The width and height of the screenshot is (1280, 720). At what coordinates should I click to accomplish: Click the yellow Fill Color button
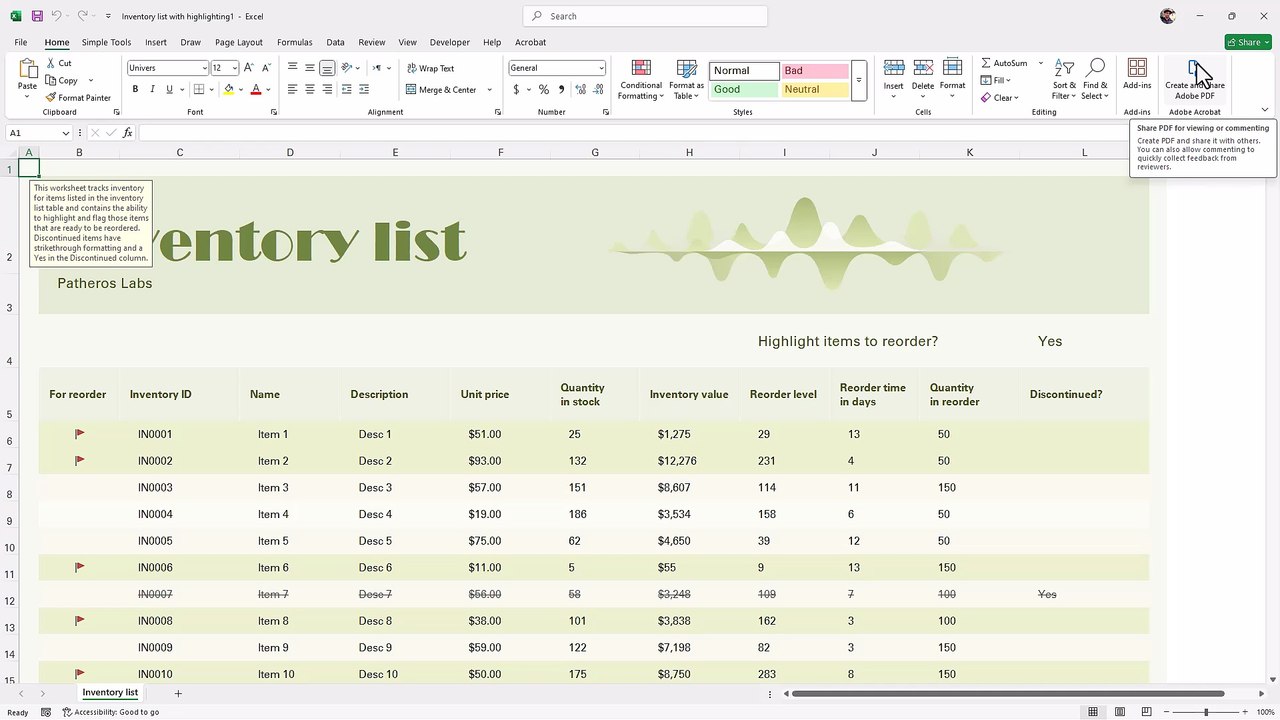[229, 89]
